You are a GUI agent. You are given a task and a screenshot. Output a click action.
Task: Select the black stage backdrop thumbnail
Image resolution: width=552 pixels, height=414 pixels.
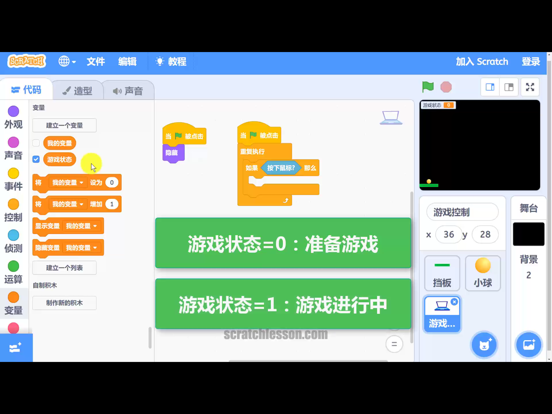point(528,234)
